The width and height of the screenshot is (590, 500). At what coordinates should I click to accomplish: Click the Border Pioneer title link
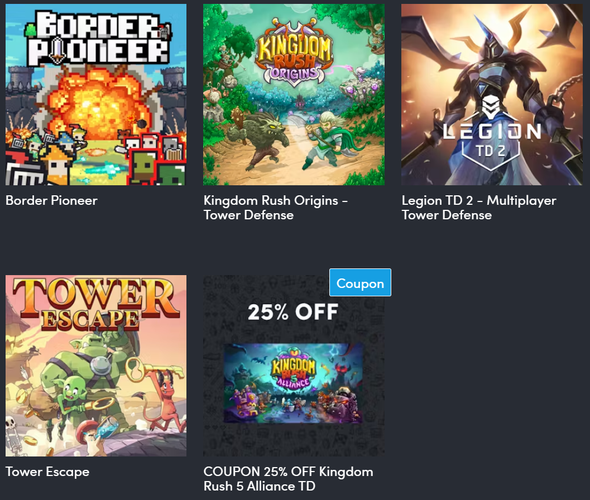pyautogui.click(x=52, y=201)
